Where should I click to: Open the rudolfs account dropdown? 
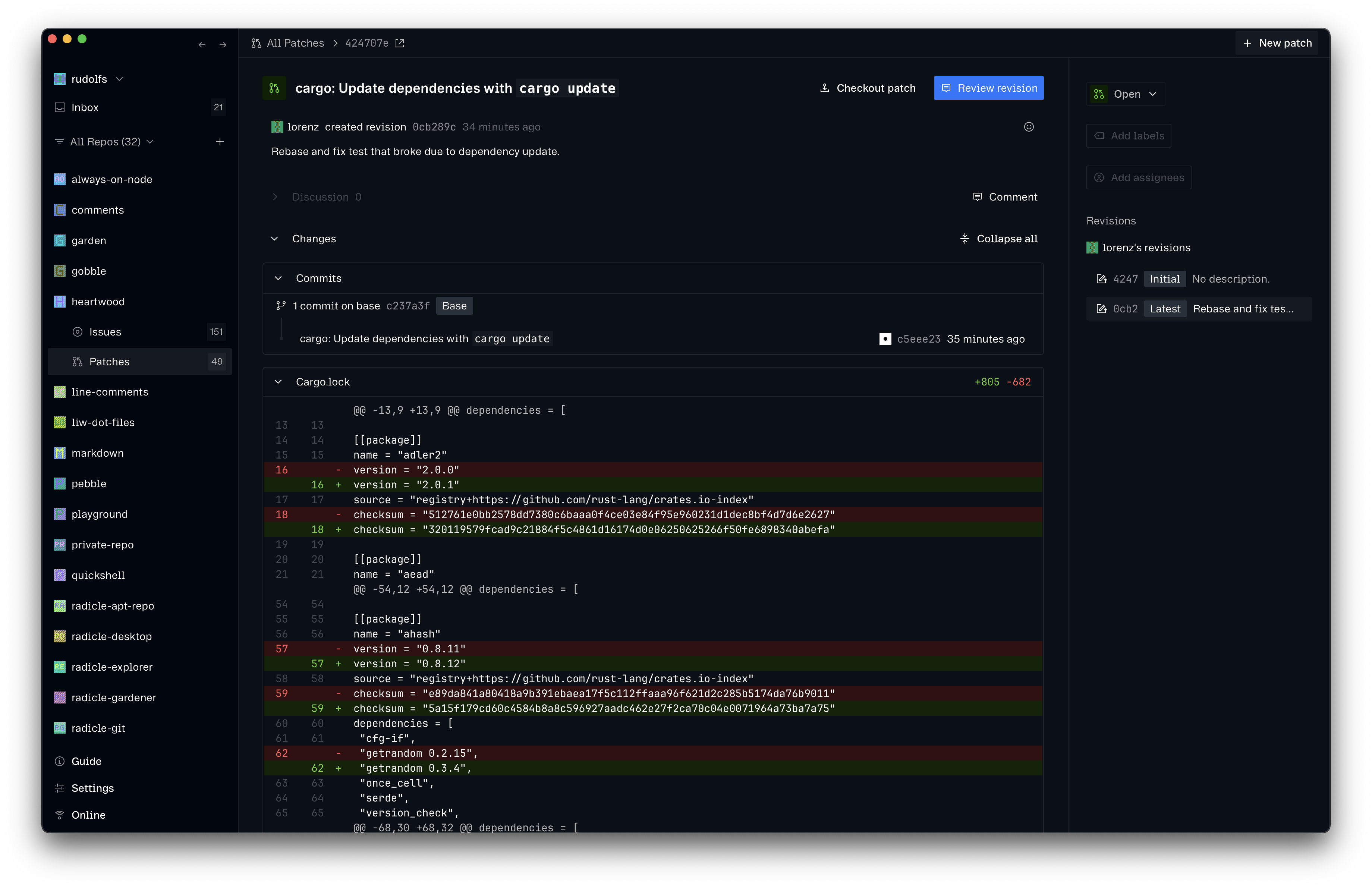89,79
